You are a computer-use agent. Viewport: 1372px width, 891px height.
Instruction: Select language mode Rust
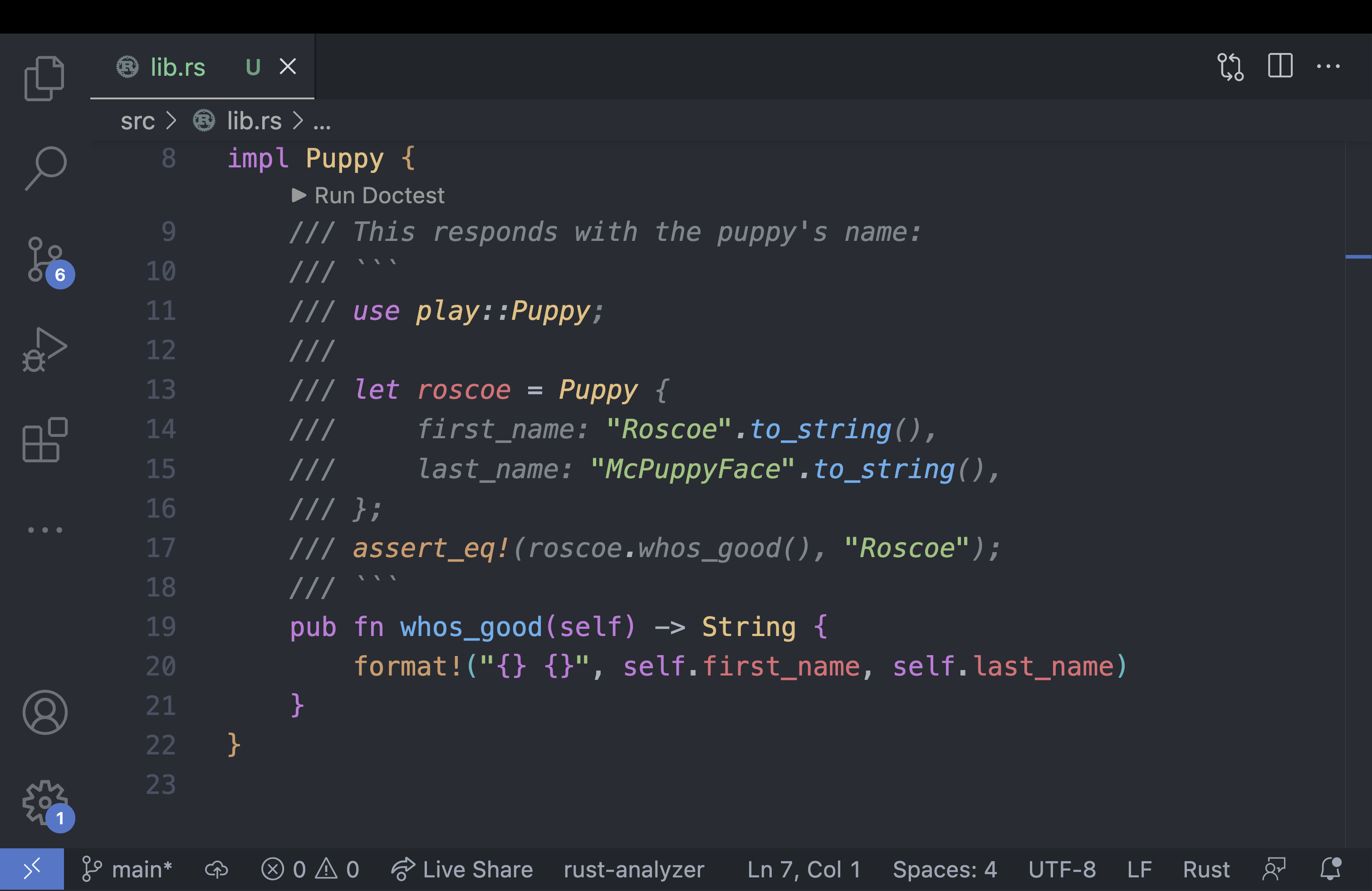coord(1206,869)
